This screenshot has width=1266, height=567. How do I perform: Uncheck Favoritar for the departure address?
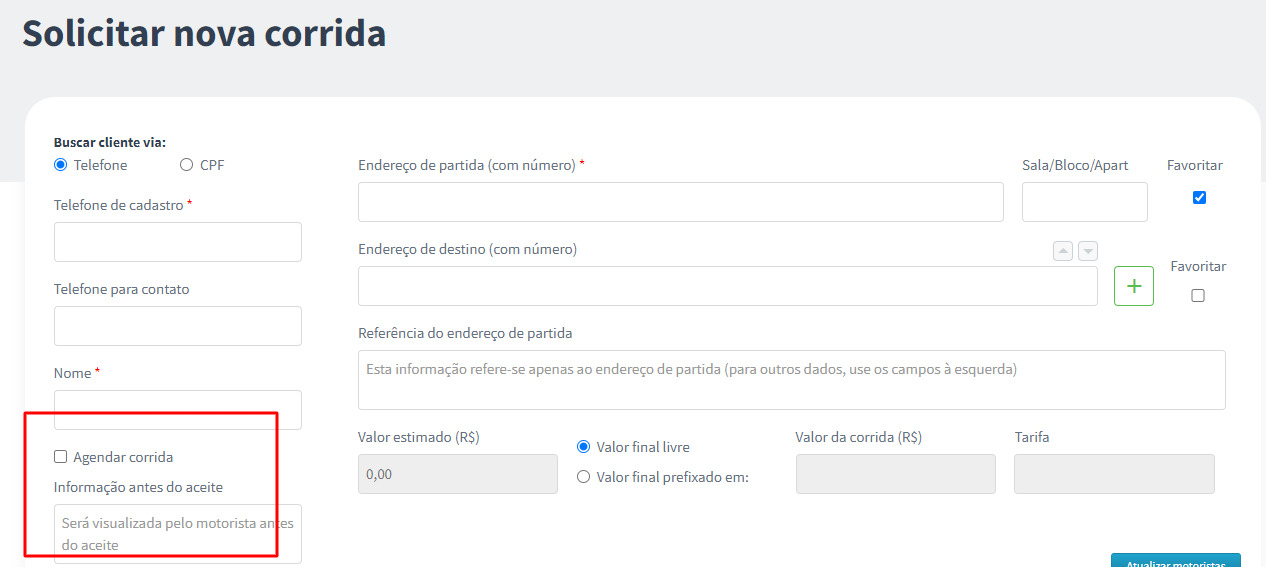1200,197
